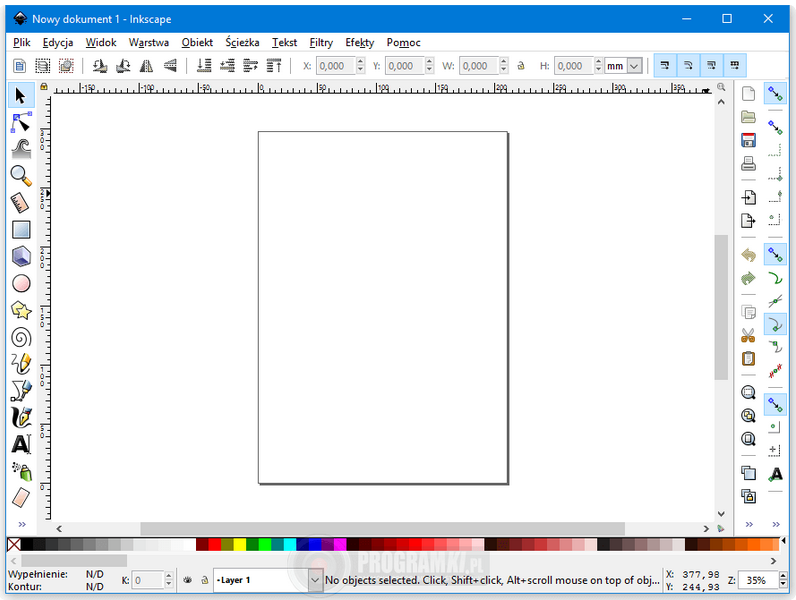The image size is (796, 600).
Task: Open the Ścieżka menu
Action: click(243, 43)
